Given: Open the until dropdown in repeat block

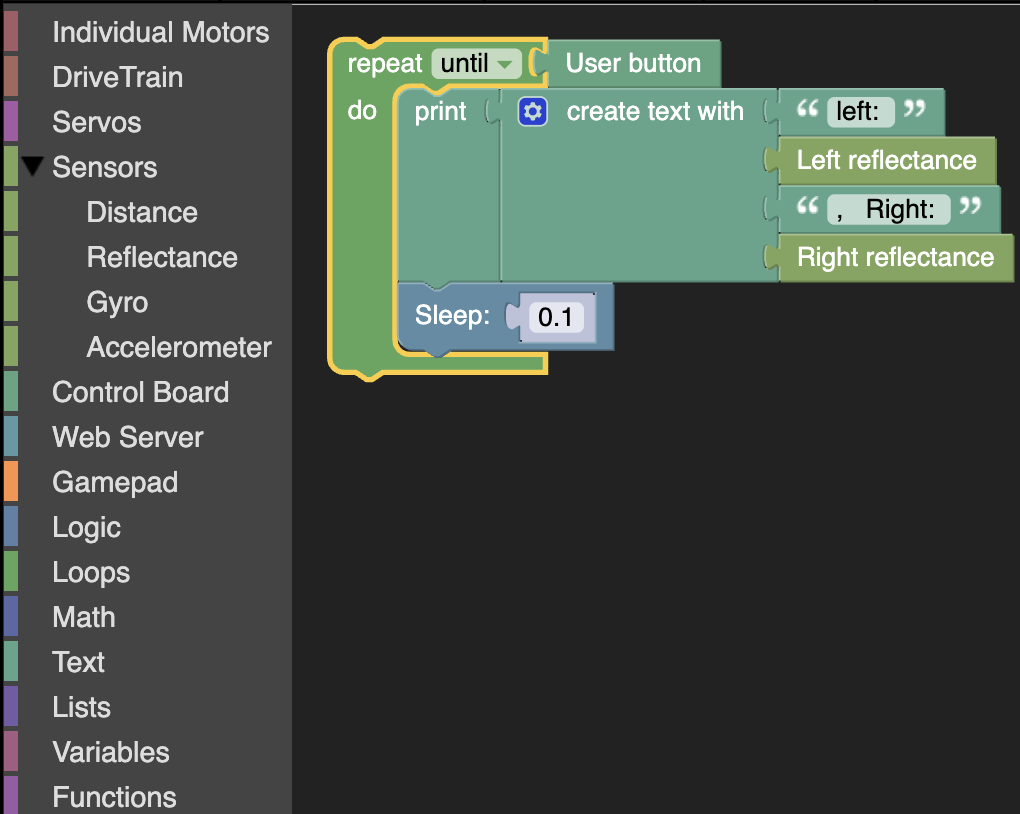Looking at the screenshot, I should (x=477, y=64).
